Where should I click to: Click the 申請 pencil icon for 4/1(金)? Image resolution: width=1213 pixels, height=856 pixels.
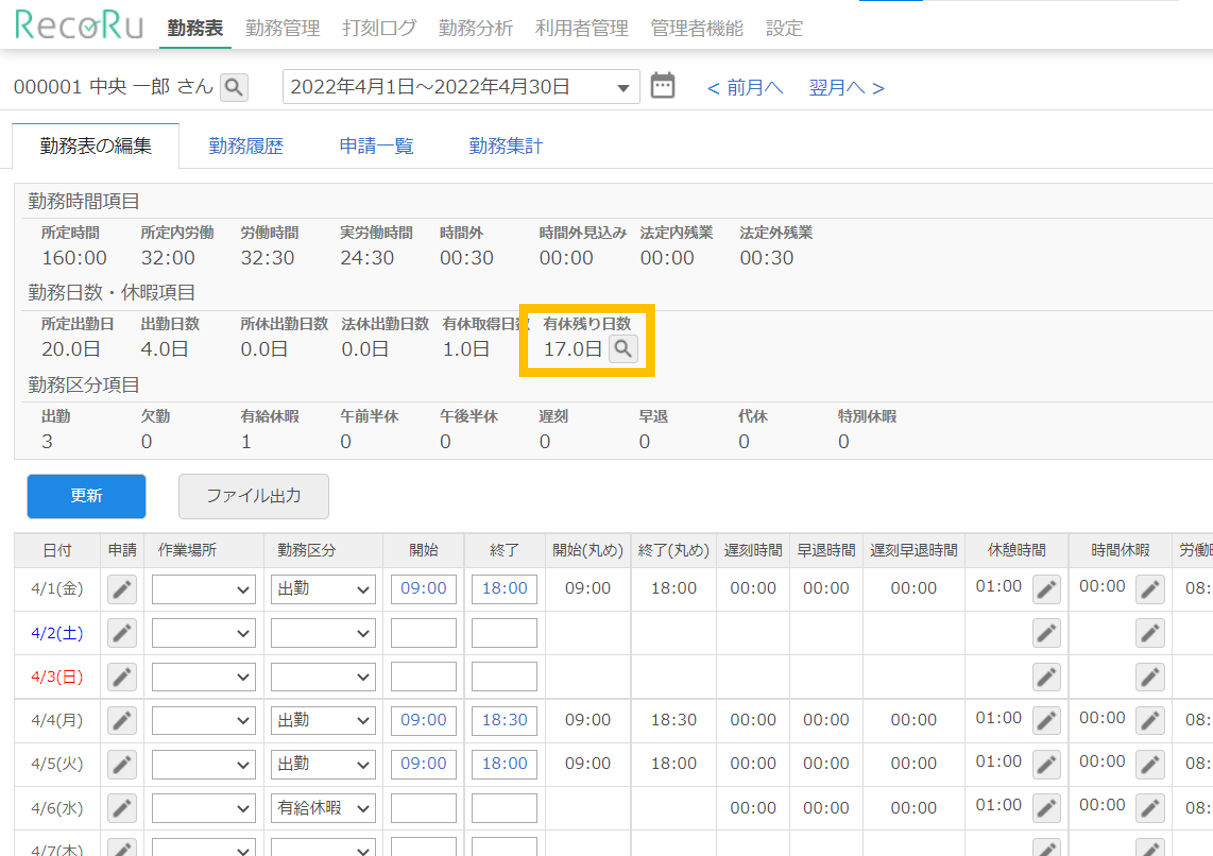(122, 589)
